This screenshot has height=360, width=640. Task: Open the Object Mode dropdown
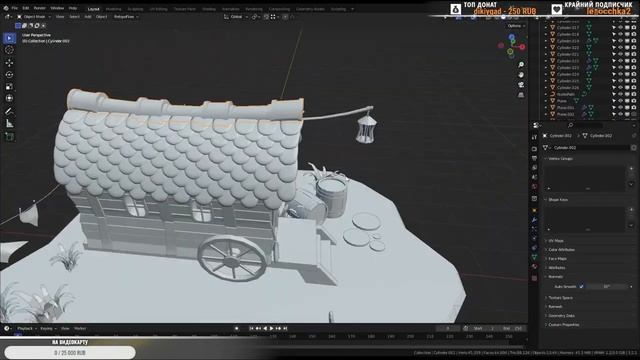(34, 17)
